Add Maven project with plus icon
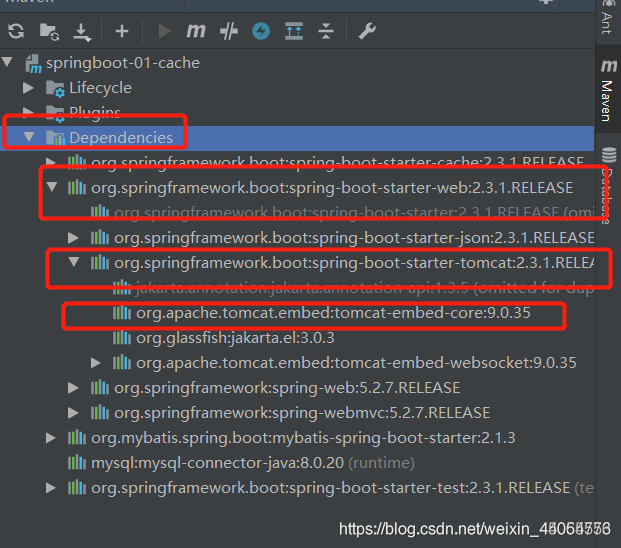Image resolution: width=621 pixels, height=548 pixels. [x=122, y=31]
